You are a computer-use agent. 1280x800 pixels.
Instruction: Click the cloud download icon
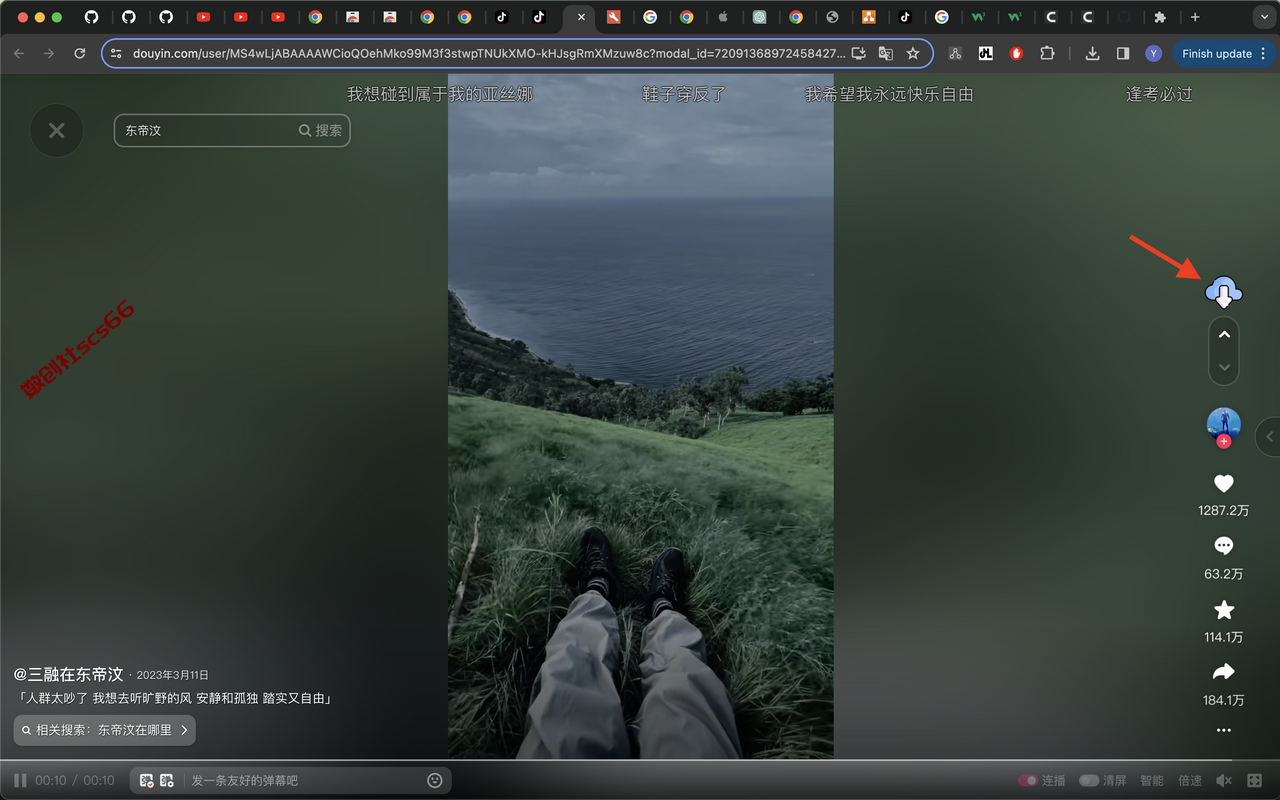(x=1223, y=292)
